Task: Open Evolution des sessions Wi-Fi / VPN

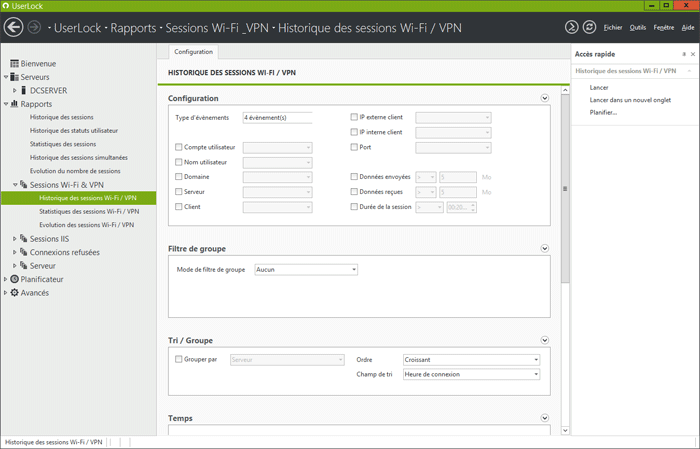Action: [87, 224]
